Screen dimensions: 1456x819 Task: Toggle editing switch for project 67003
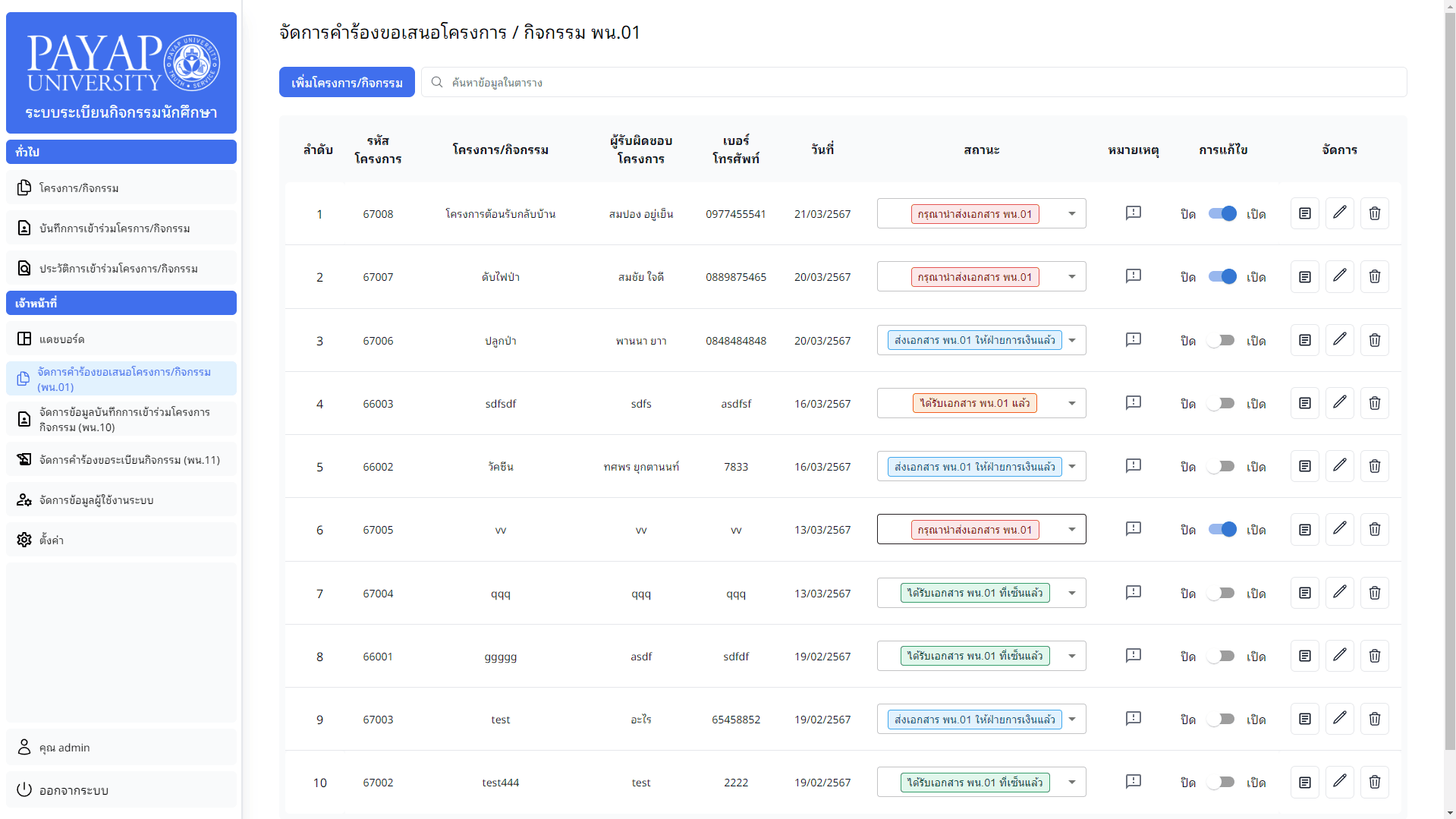coord(1222,719)
